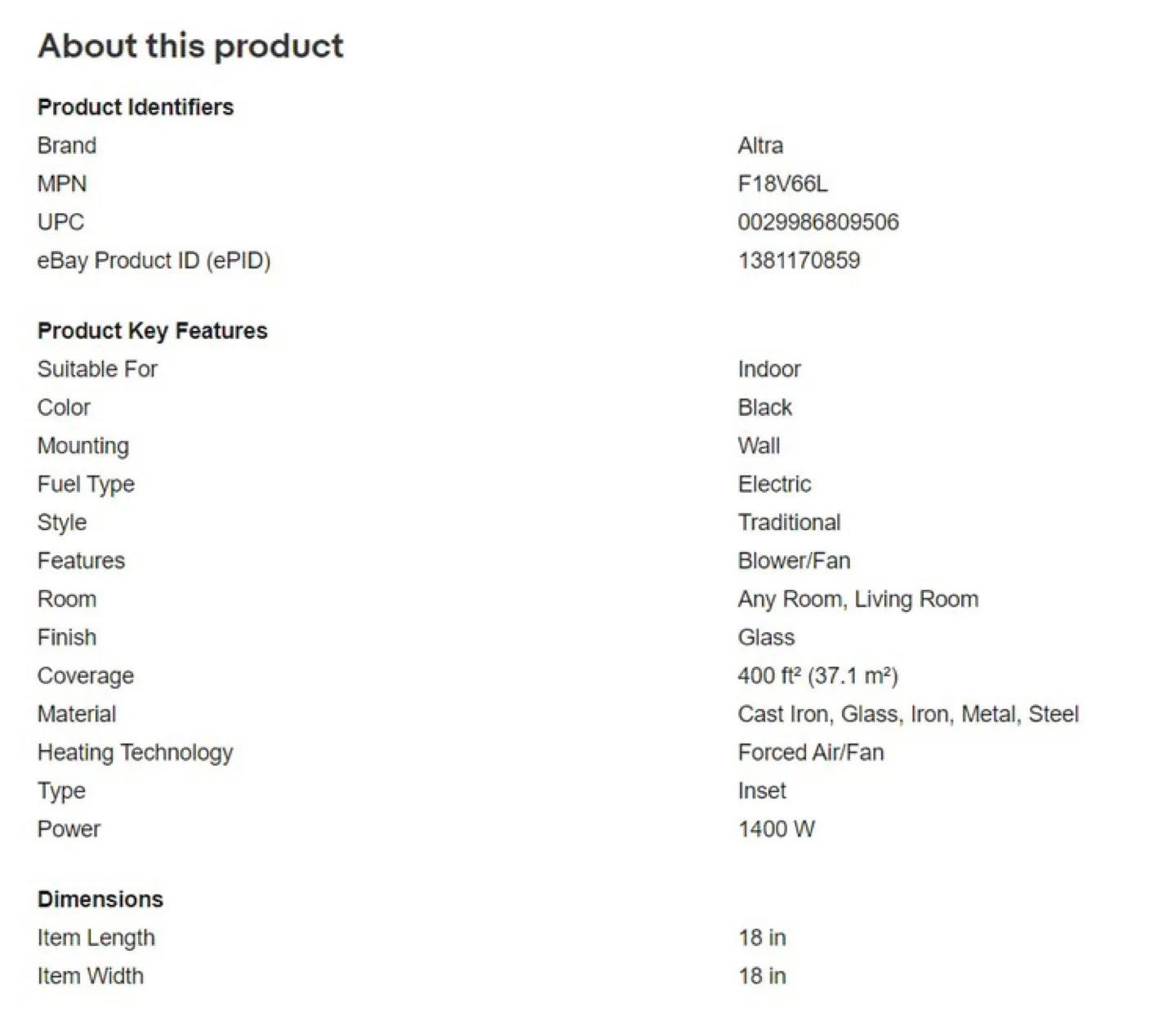
Task: Click the UPC number 0029986809506
Action: coord(817,222)
